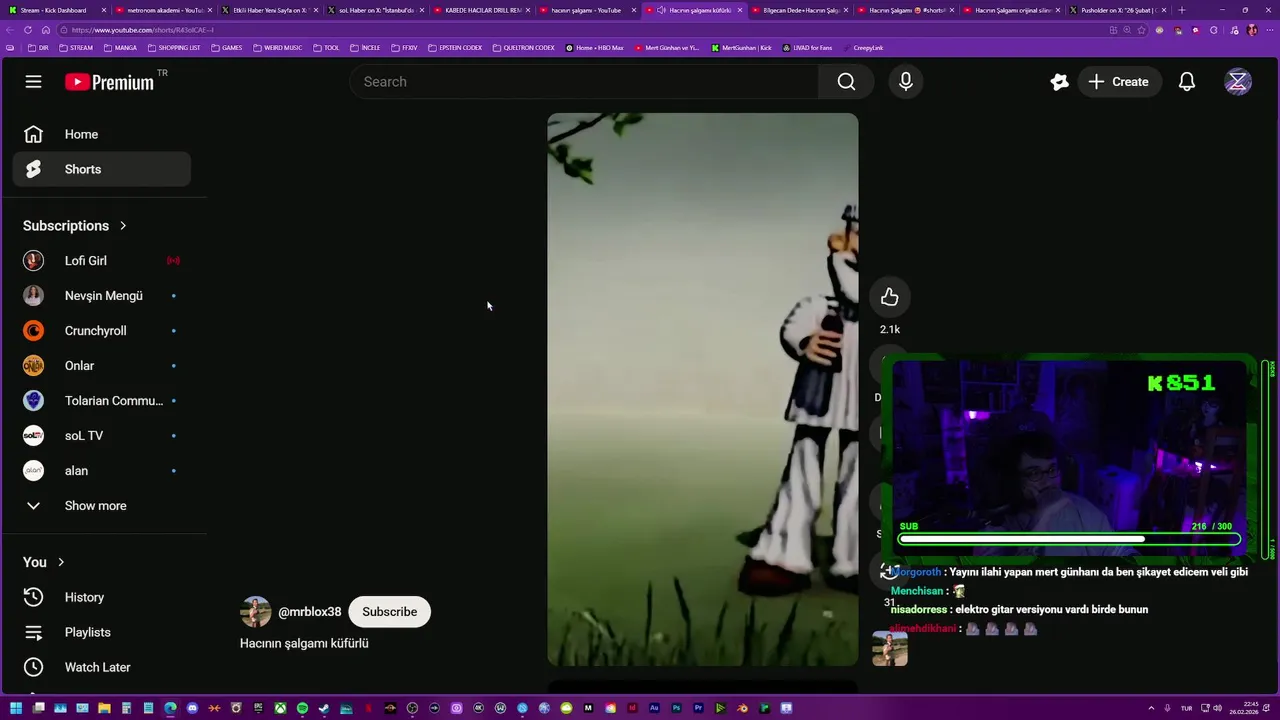Open the Crunchyroll subscription
Screen dimensions: 1280x720
(101, 331)
